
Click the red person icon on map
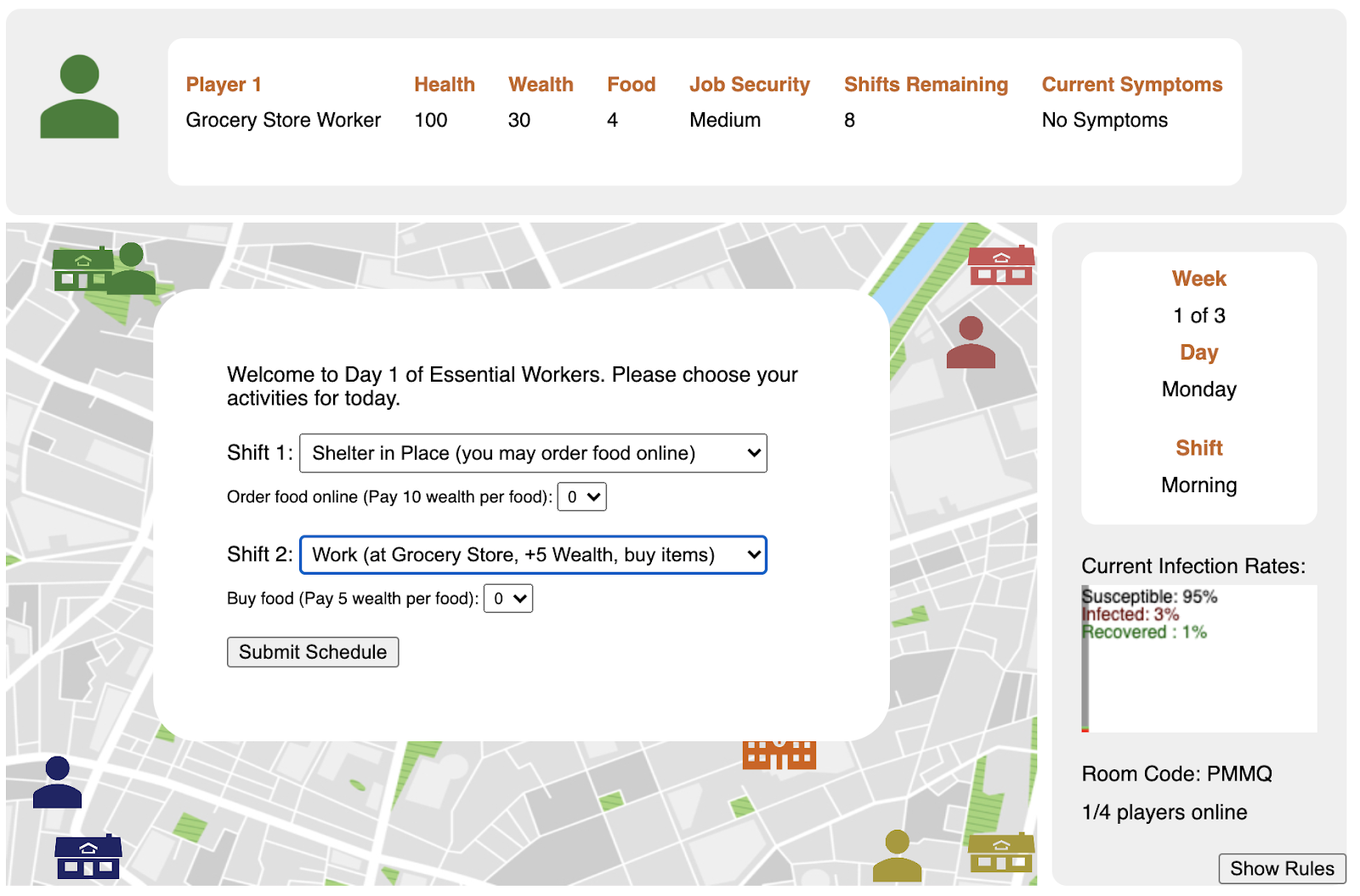[971, 342]
